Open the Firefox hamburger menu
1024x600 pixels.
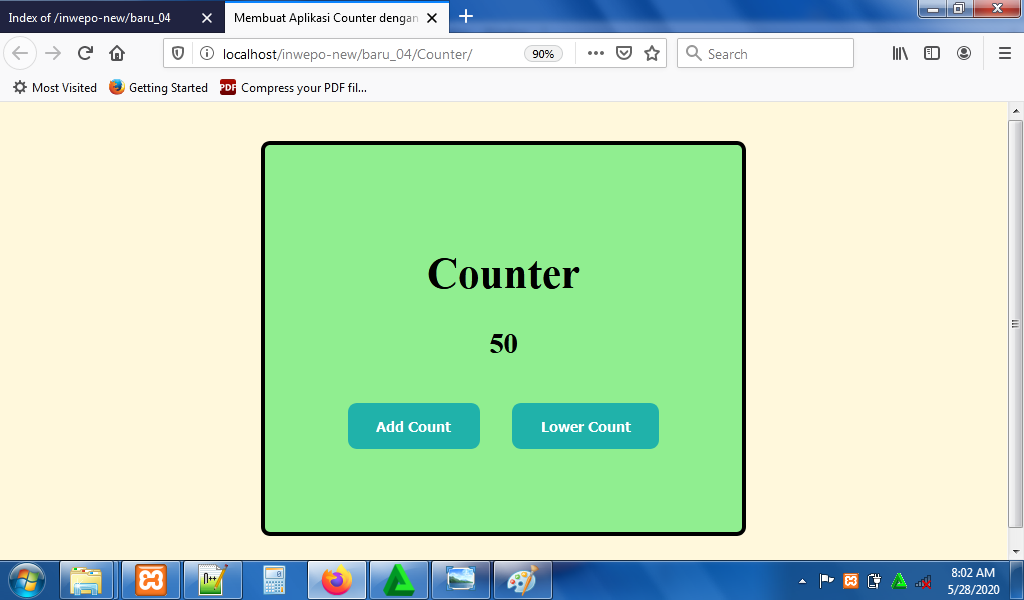click(x=1004, y=54)
